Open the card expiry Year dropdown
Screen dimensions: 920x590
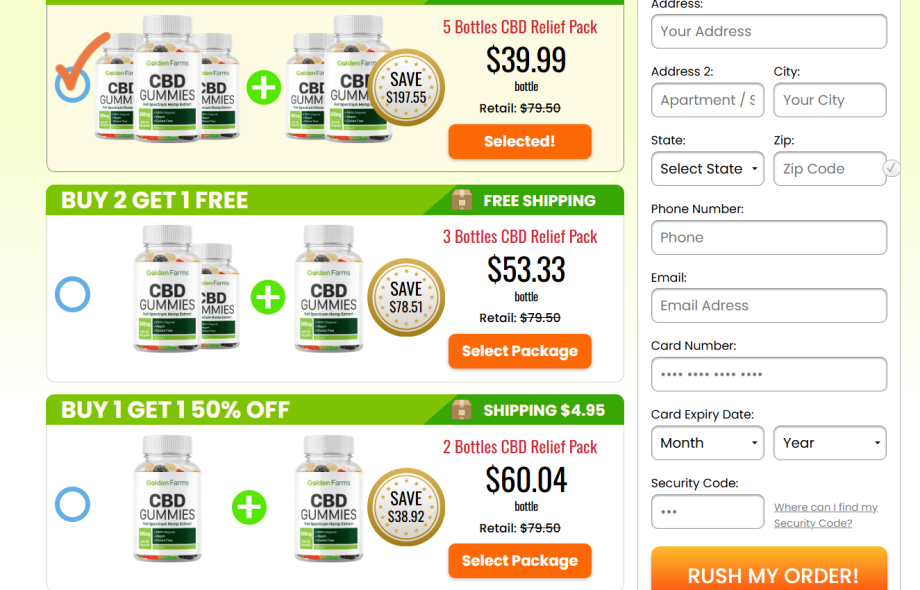click(x=830, y=443)
